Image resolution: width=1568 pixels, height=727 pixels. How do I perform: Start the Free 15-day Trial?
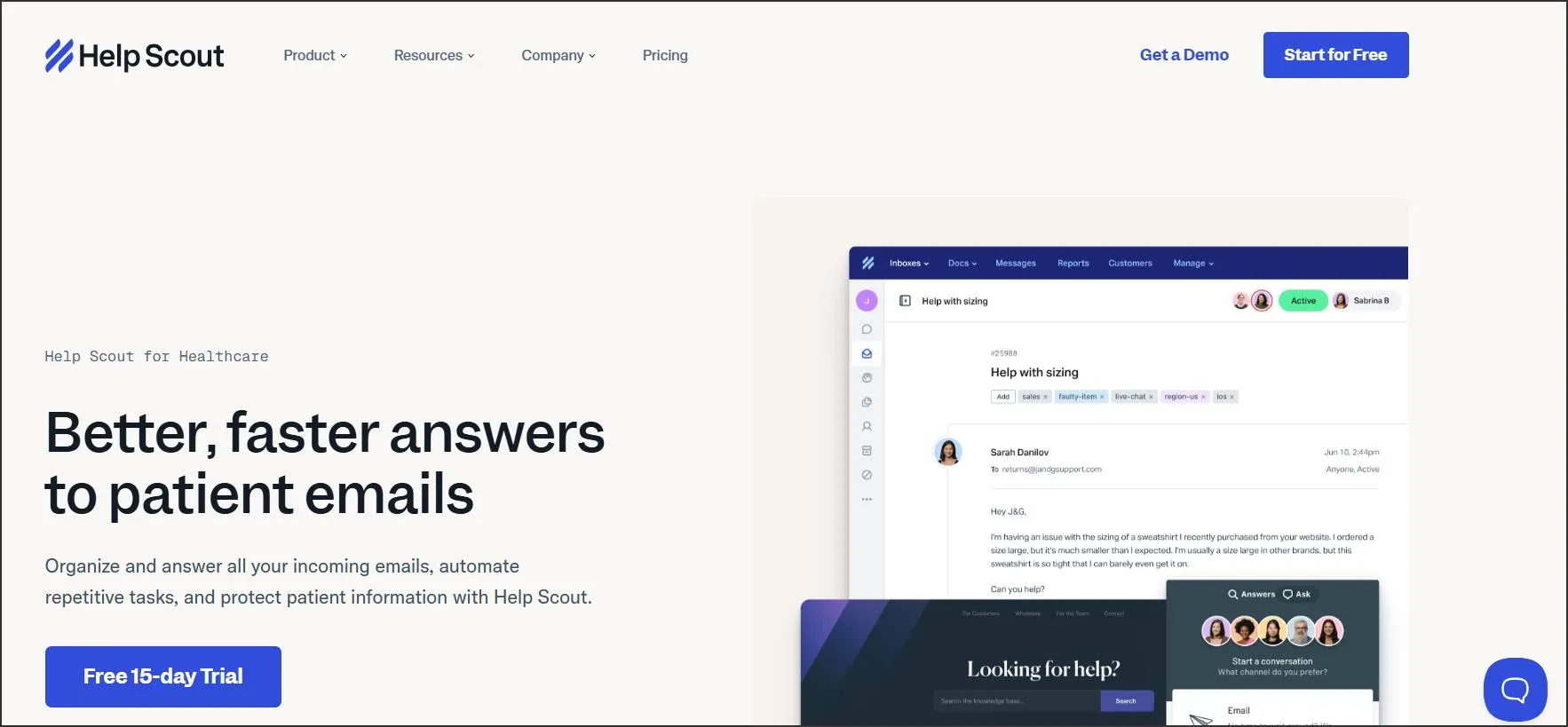[163, 676]
